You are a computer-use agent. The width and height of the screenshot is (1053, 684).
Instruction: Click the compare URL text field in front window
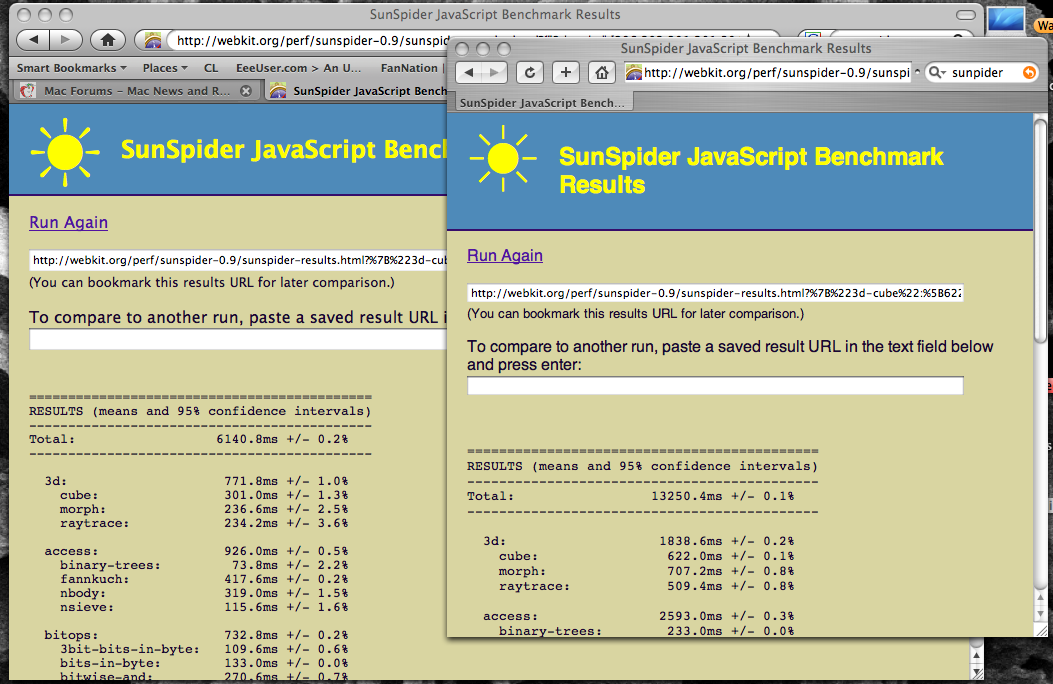715,385
